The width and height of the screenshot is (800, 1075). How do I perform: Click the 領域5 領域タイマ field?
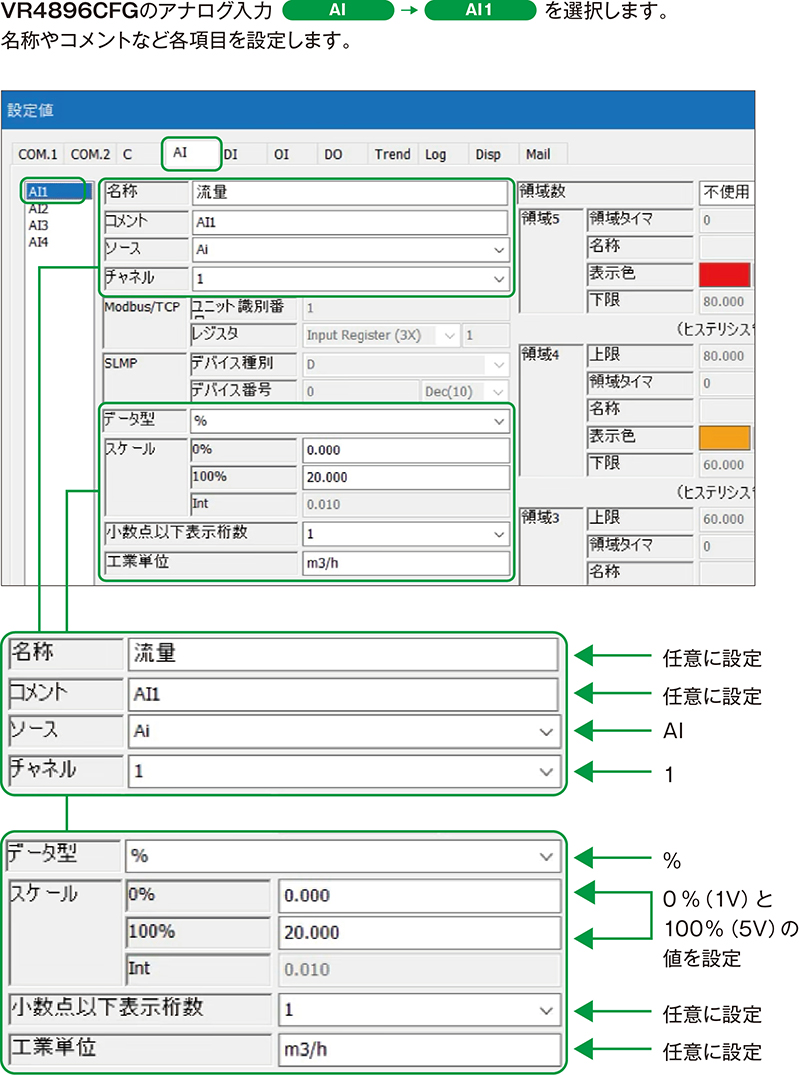point(726,220)
